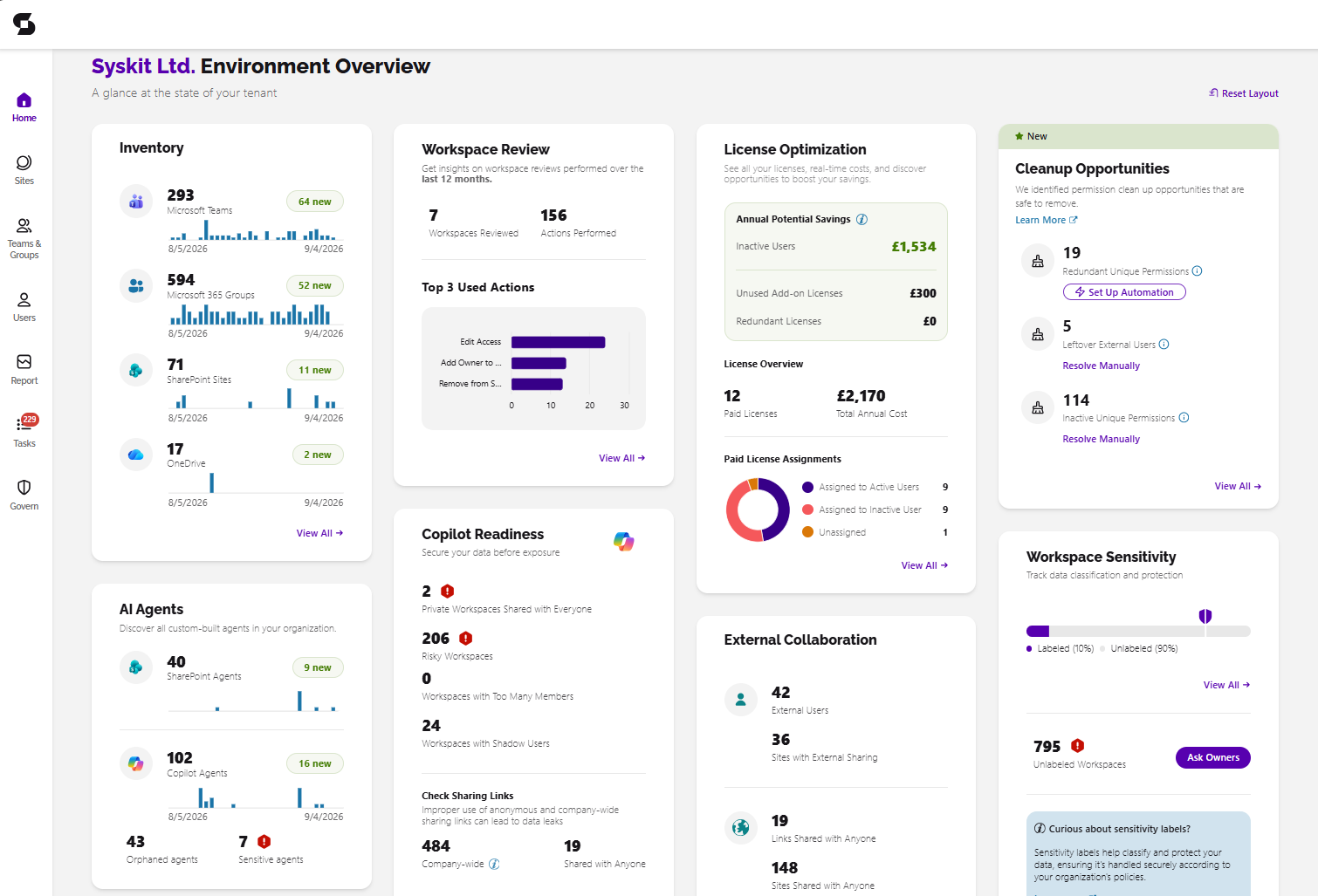Click the Remove from S... bar in the chart
Screen dimensions: 1318x896
(537, 384)
